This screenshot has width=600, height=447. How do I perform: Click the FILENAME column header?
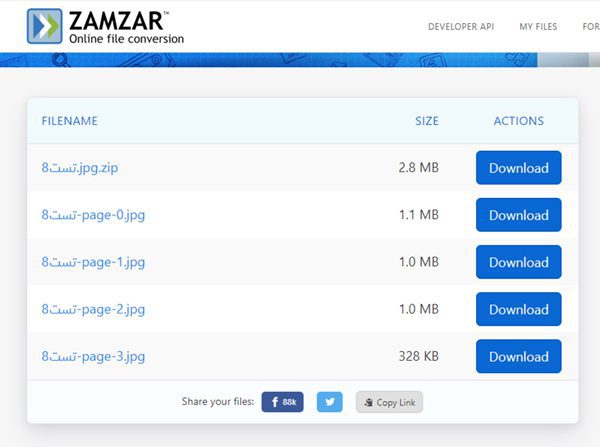[69, 121]
